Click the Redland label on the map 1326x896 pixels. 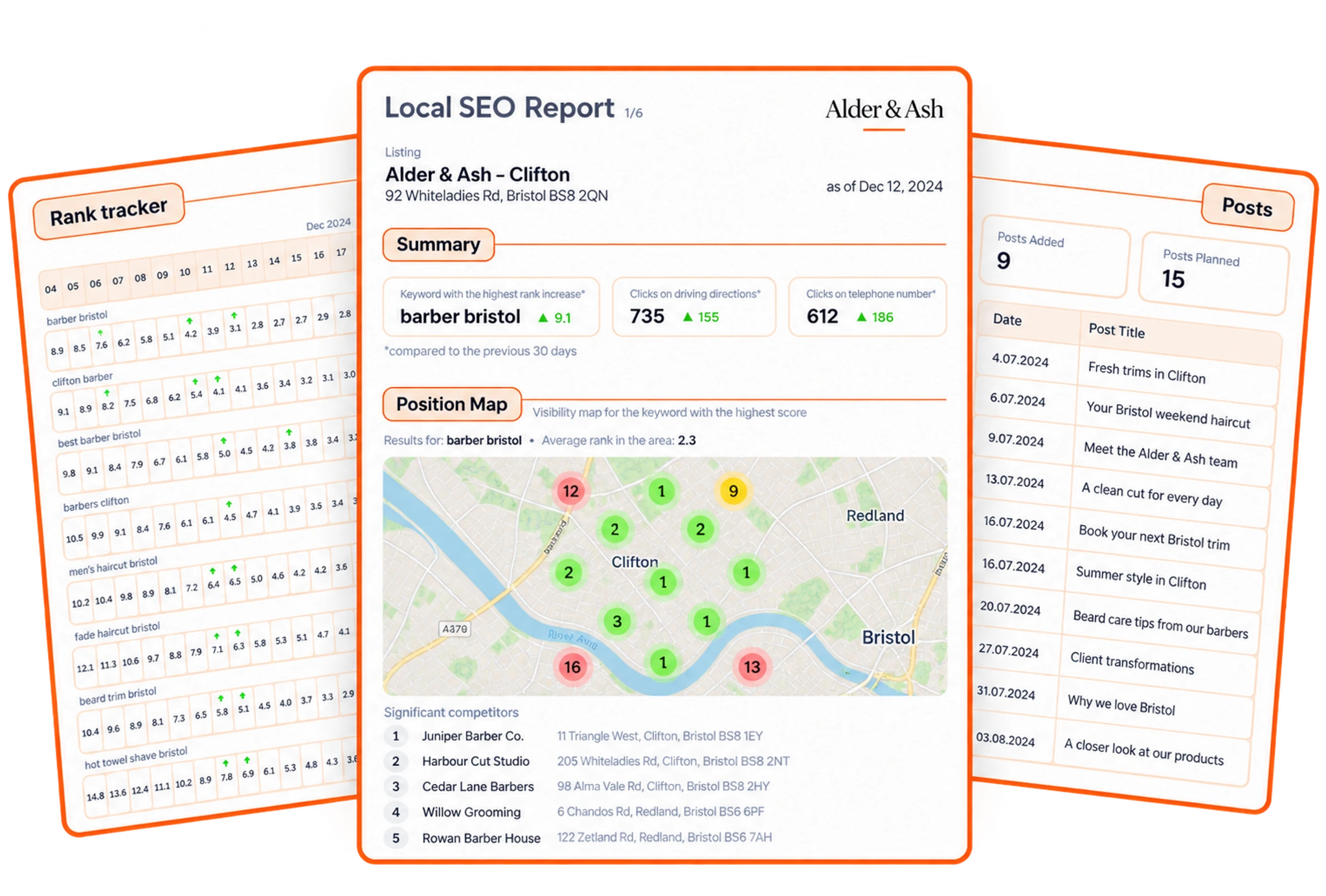point(875,515)
